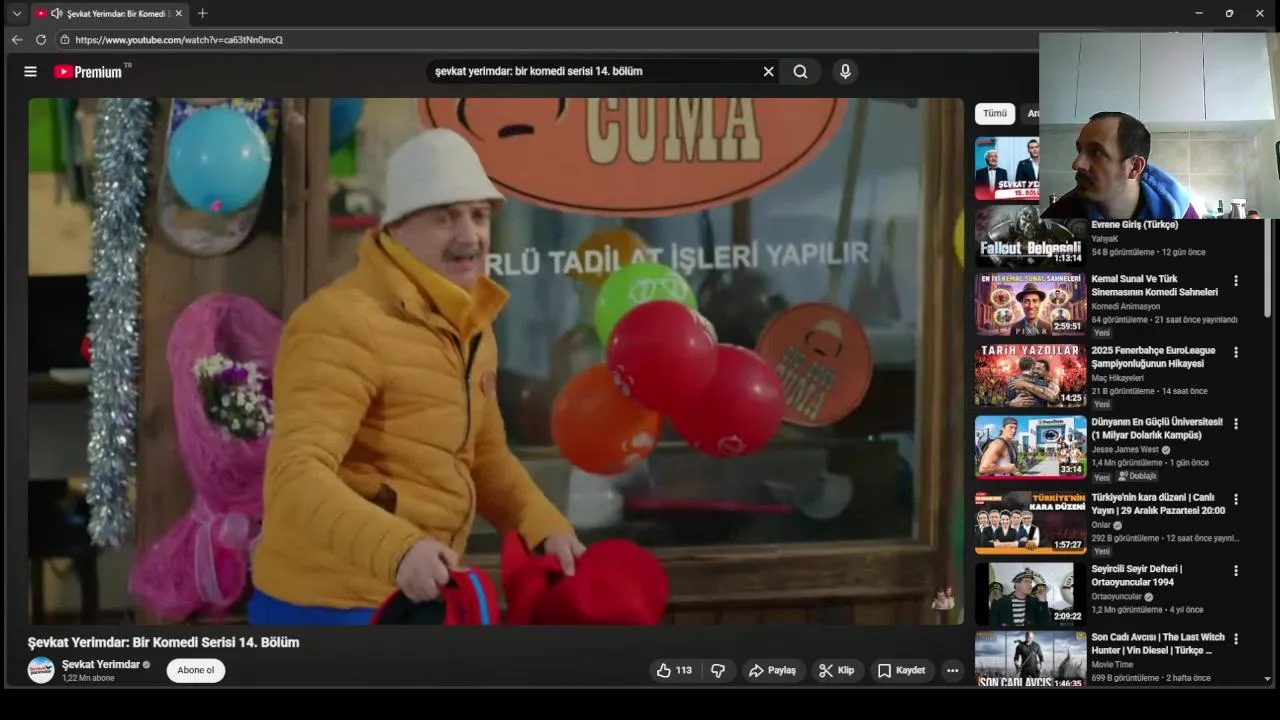Minimize the browser window
Image resolution: width=1280 pixels, height=720 pixels.
pyautogui.click(x=1199, y=13)
